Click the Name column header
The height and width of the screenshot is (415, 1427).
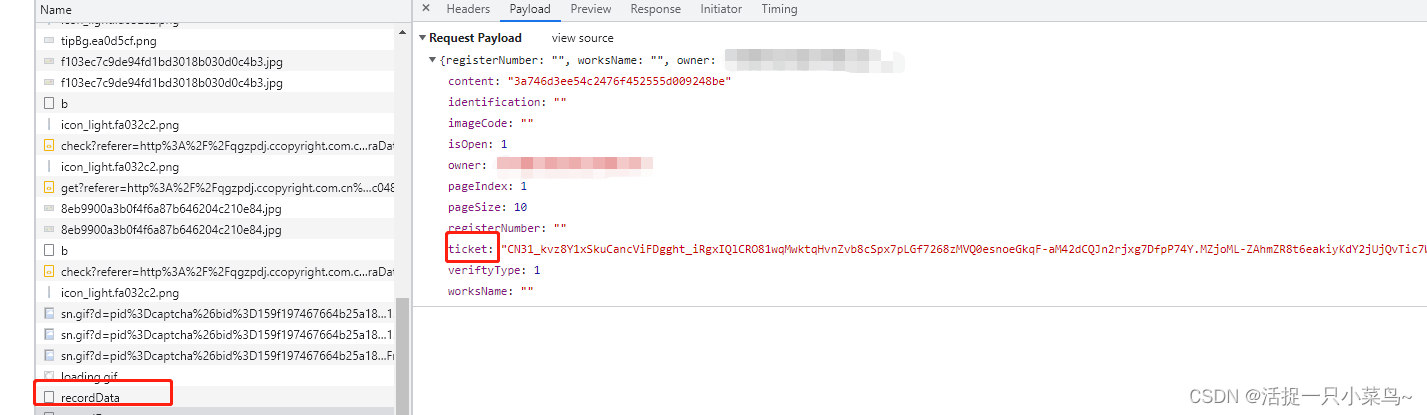(56, 10)
